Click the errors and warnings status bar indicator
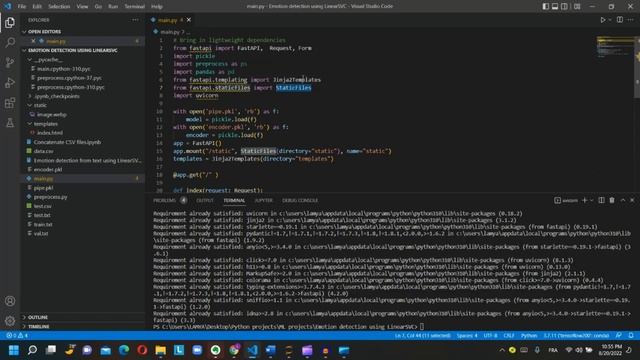The width and height of the screenshot is (640, 360). click(x=17, y=336)
